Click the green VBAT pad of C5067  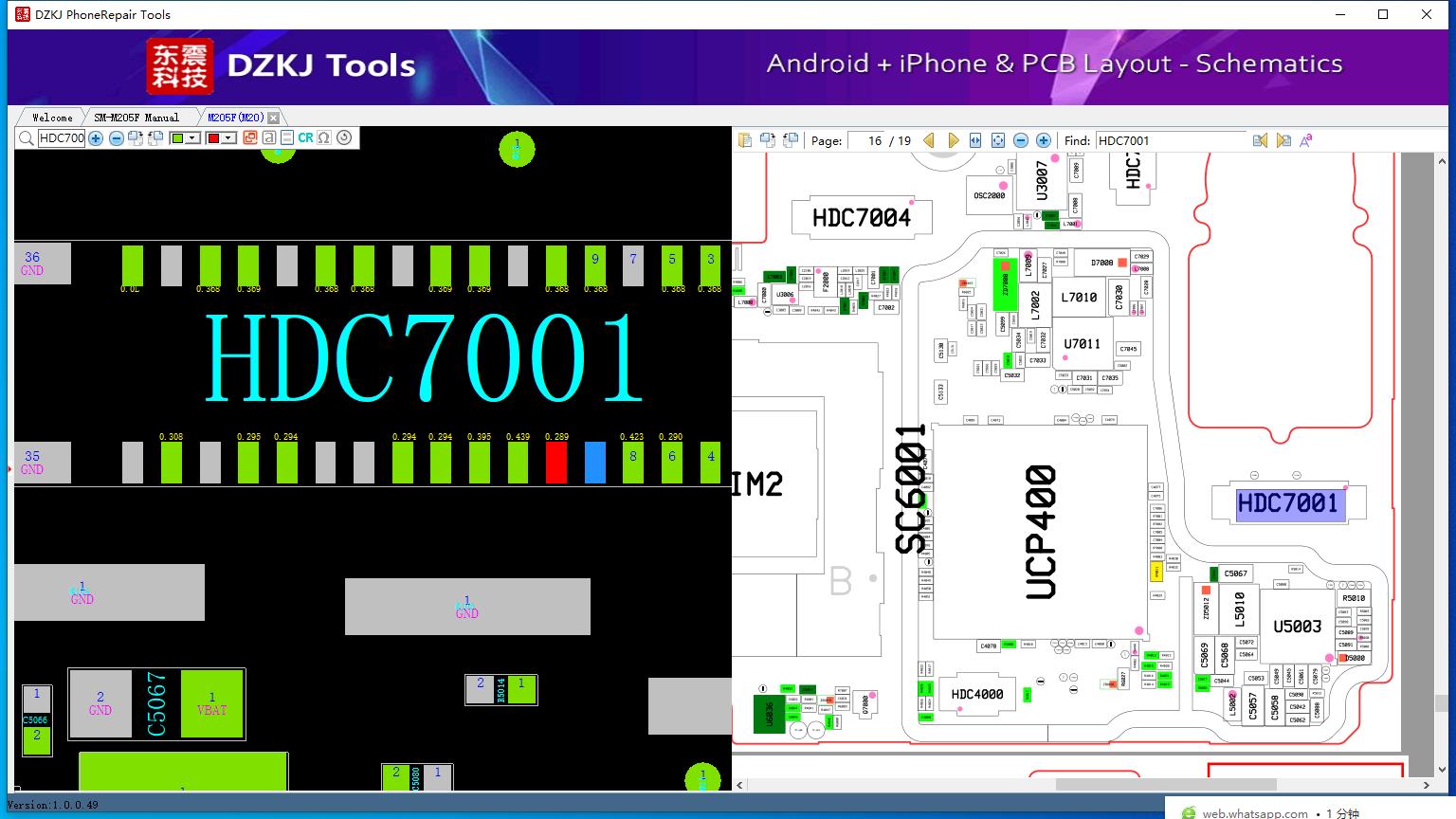[212, 703]
